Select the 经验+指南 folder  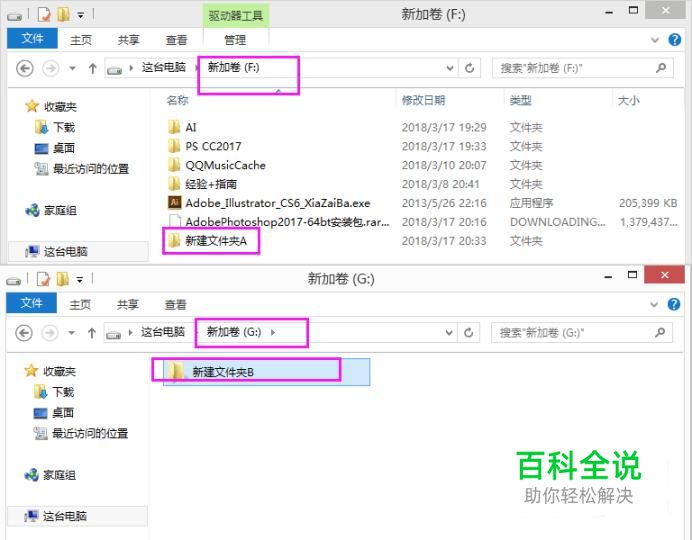click(x=202, y=184)
